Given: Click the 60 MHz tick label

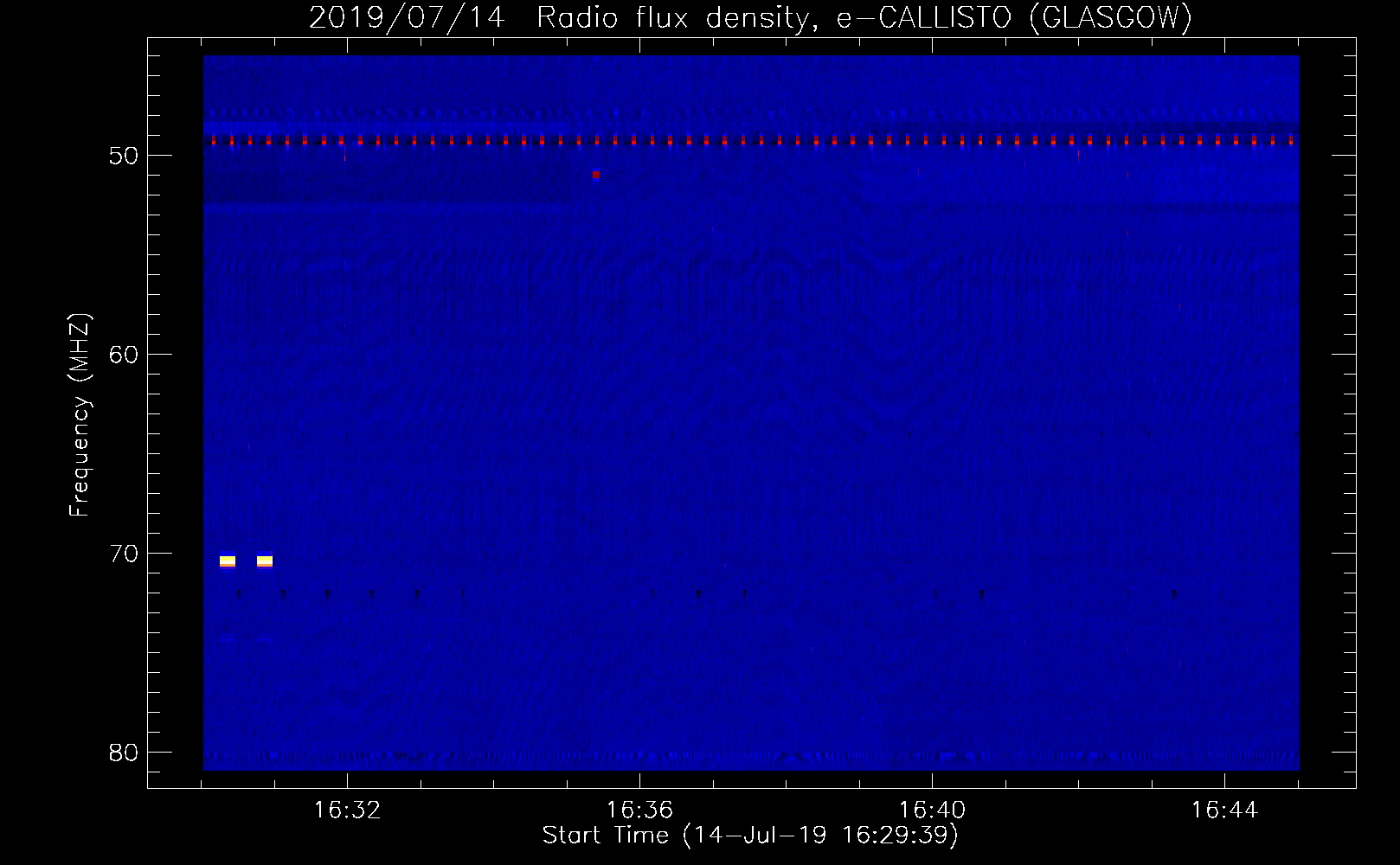Looking at the screenshot, I should pos(124,355).
